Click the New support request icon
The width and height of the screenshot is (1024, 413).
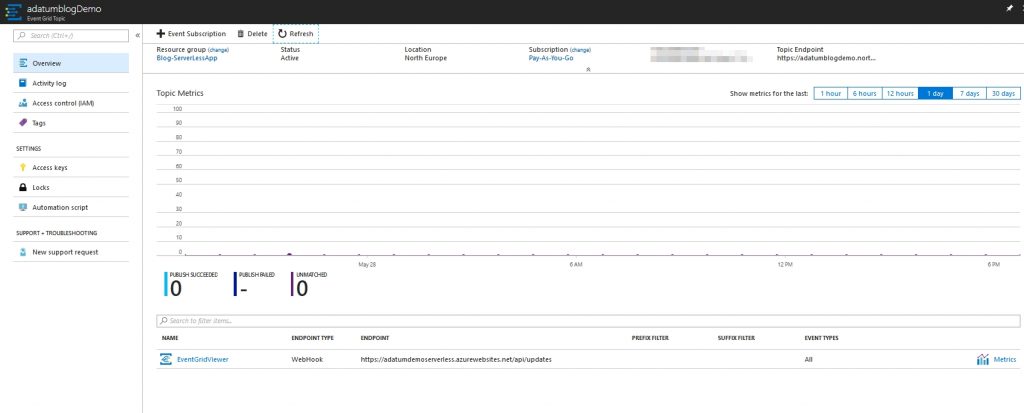(23, 252)
